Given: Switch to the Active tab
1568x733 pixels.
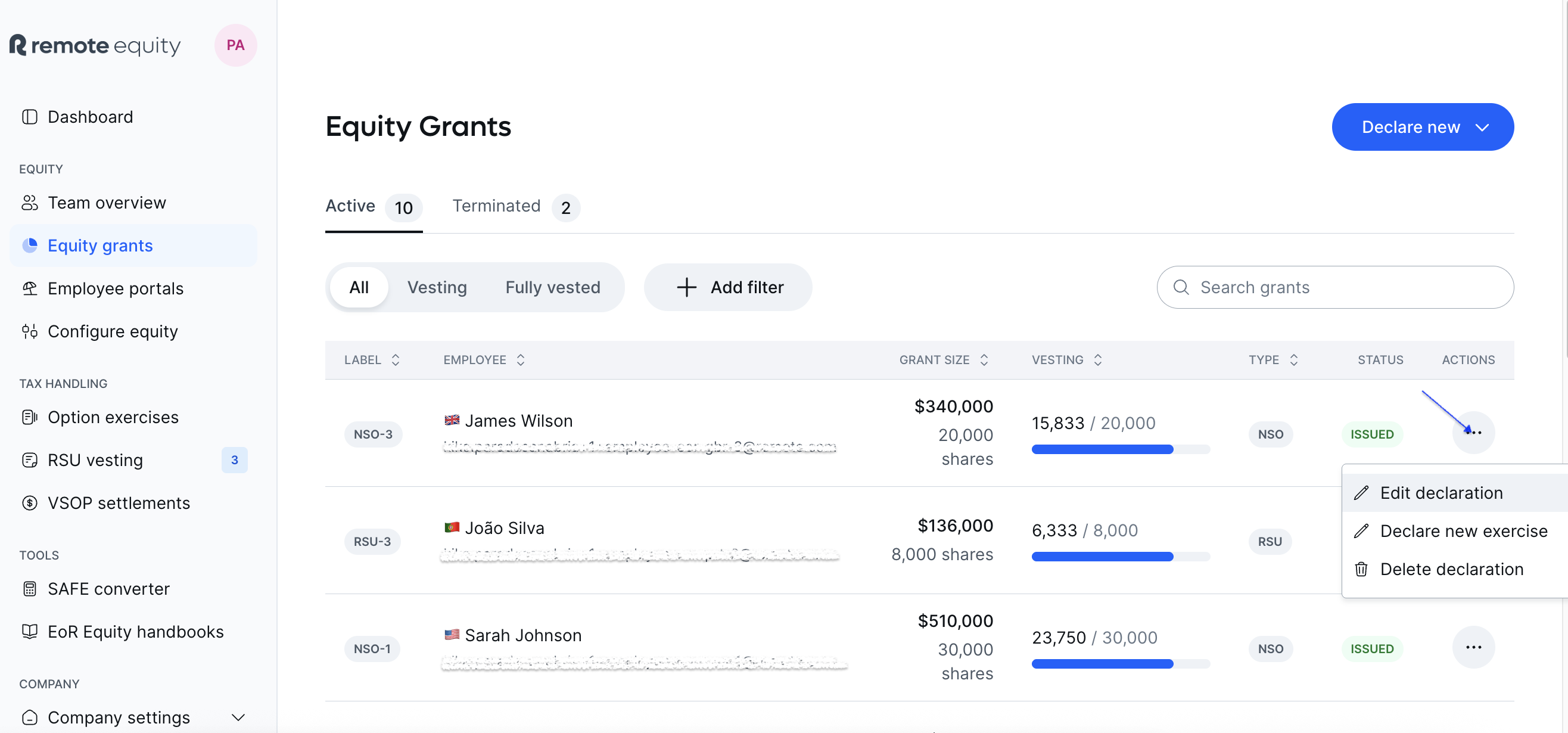Looking at the screenshot, I should pos(374,207).
